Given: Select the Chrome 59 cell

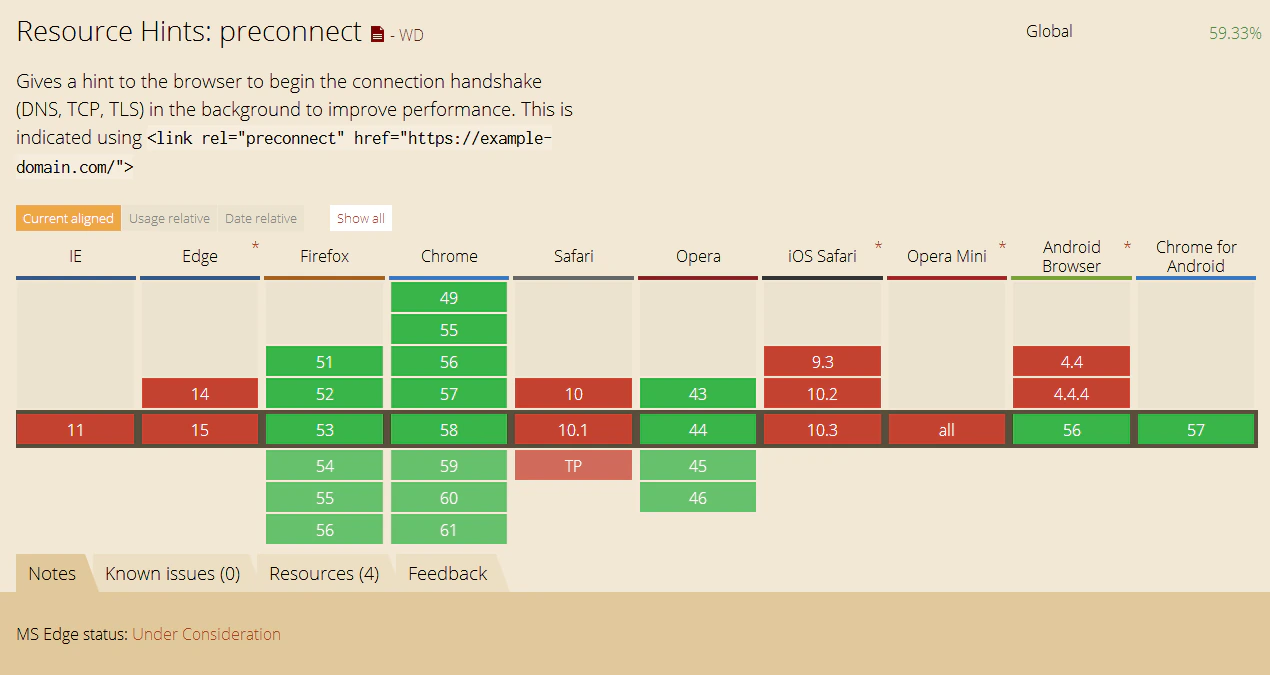Looking at the screenshot, I should 449,466.
